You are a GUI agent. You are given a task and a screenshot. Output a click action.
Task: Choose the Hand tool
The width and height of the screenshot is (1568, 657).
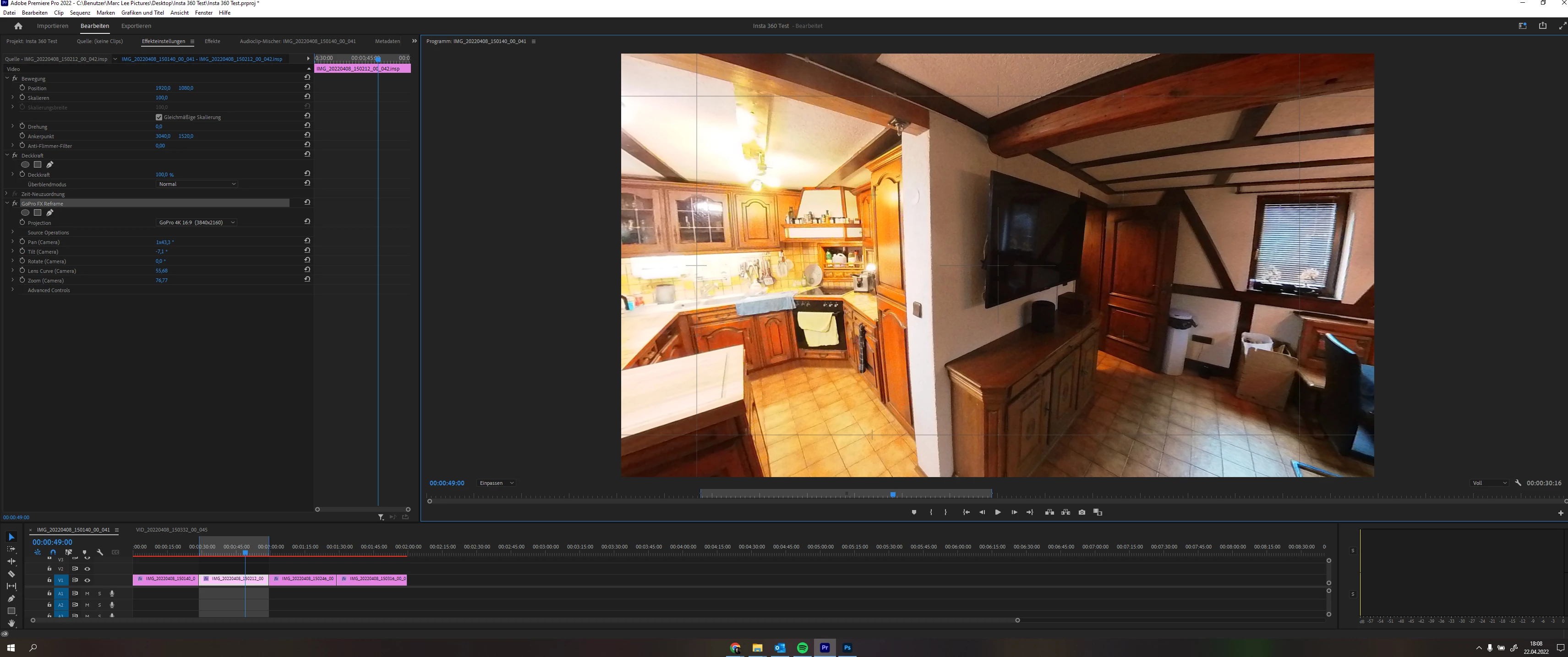(11, 623)
